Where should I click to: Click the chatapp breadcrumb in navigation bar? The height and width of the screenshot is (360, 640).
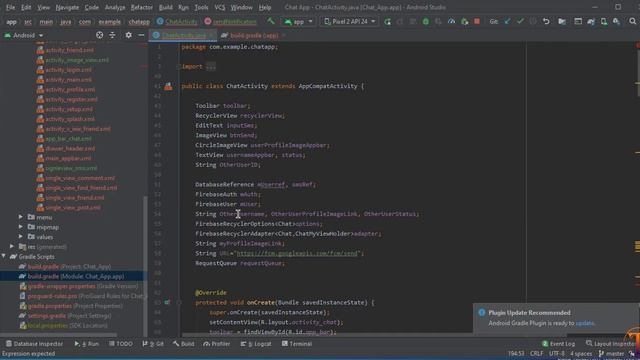click(139, 21)
